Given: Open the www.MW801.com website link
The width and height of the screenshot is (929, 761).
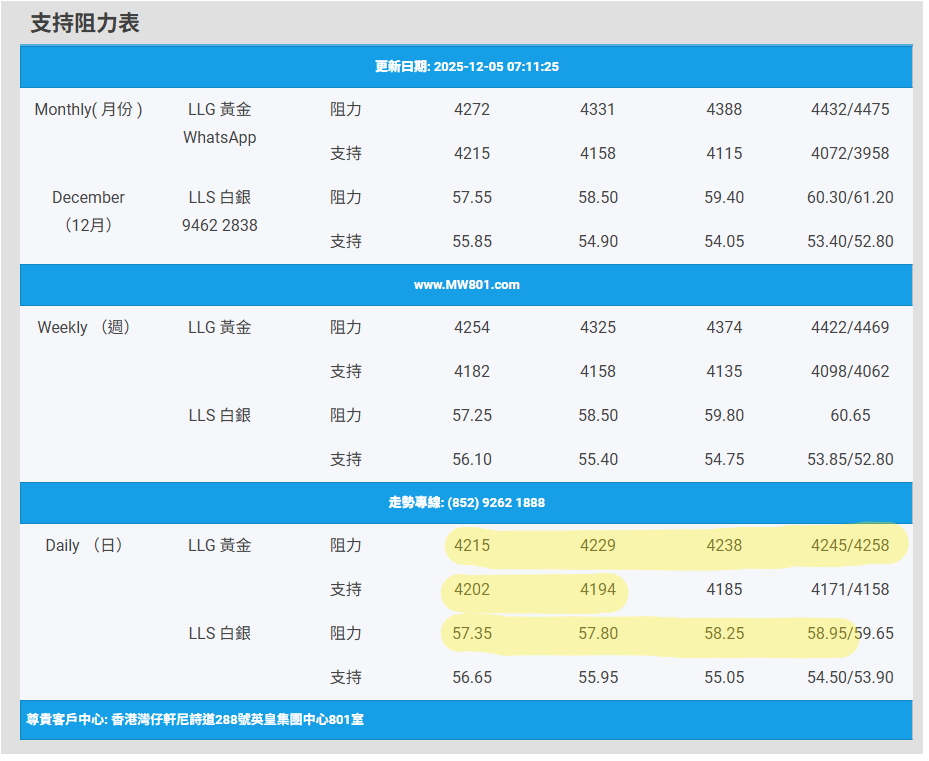Looking at the screenshot, I should [466, 285].
